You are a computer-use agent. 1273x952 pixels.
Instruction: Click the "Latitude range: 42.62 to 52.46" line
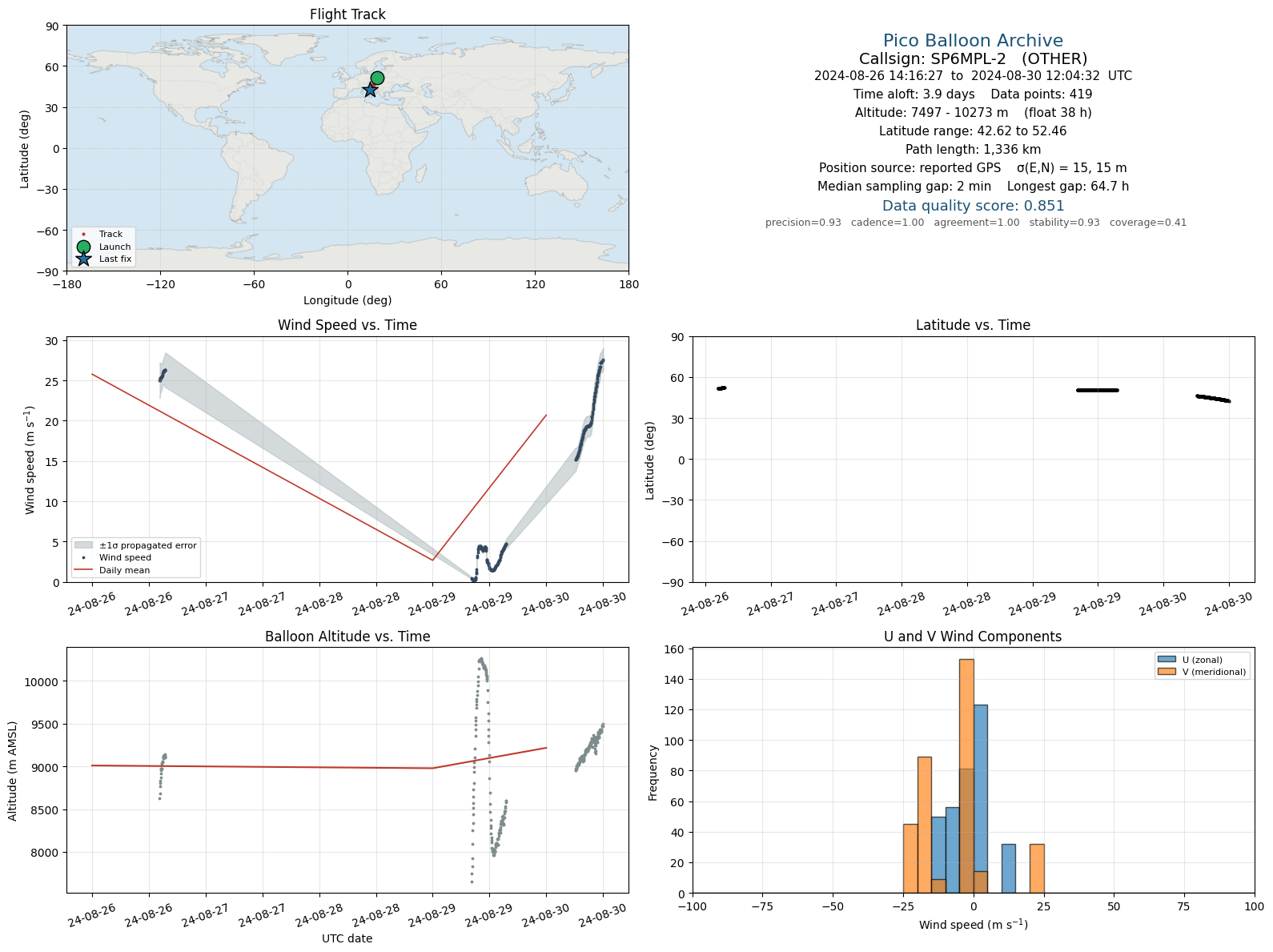[973, 131]
